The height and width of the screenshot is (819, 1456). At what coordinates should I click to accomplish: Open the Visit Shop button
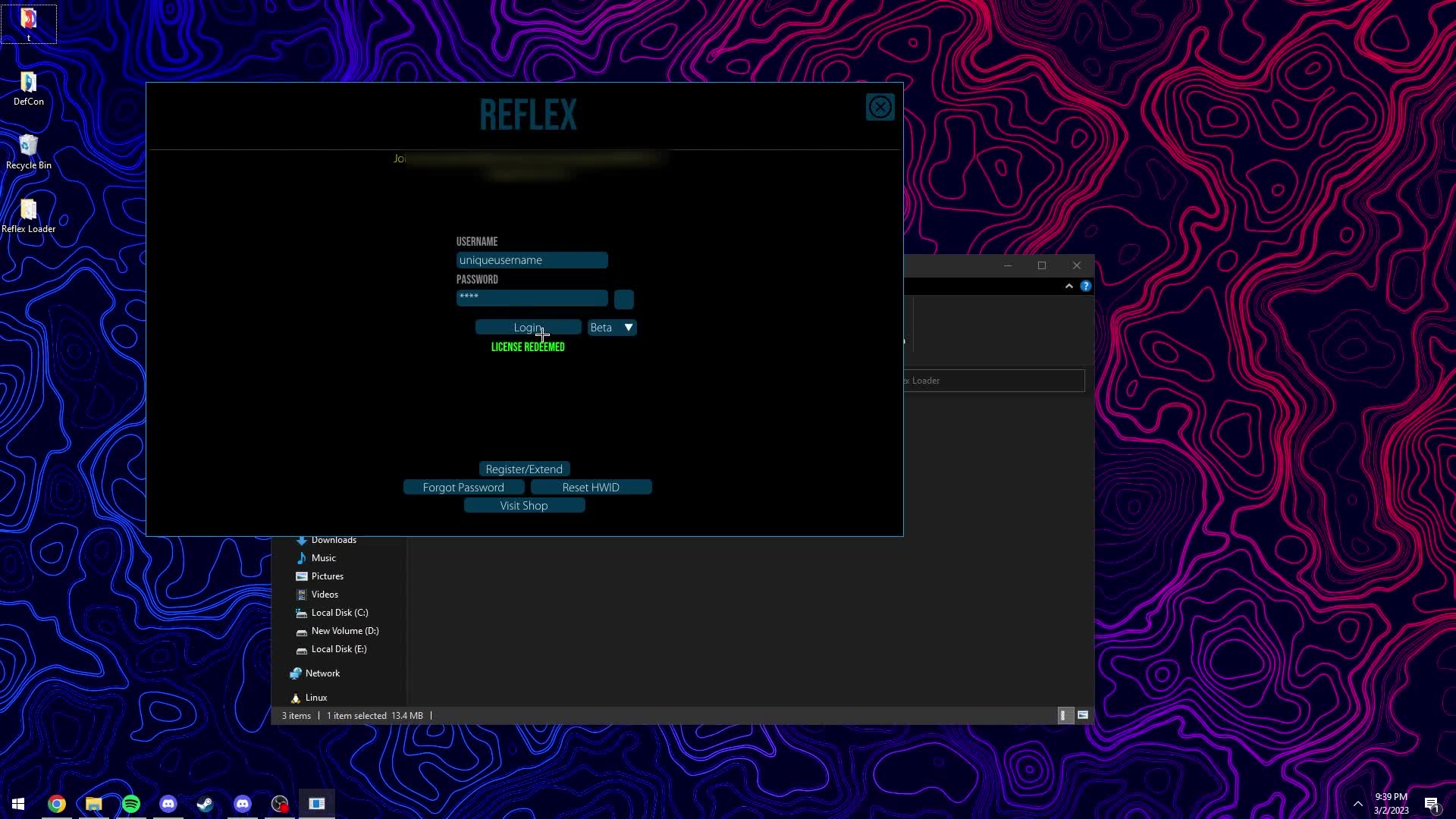(524, 506)
